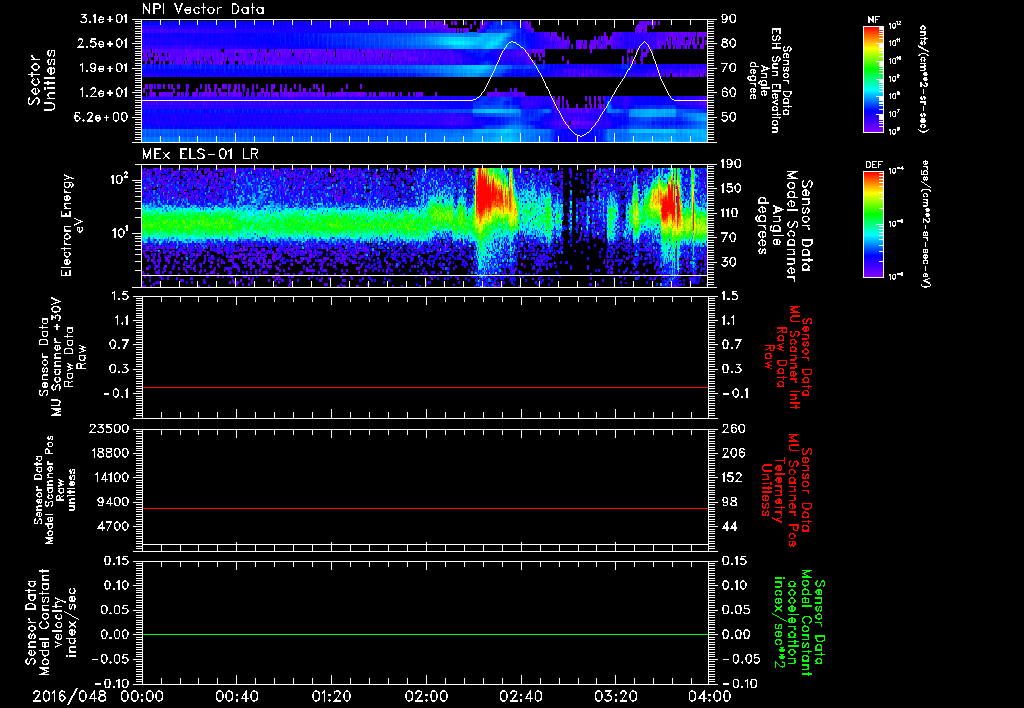Viewport: 1024px width, 708px height.
Task: Click the 150 scanner angle tick label
Action: 731,188
